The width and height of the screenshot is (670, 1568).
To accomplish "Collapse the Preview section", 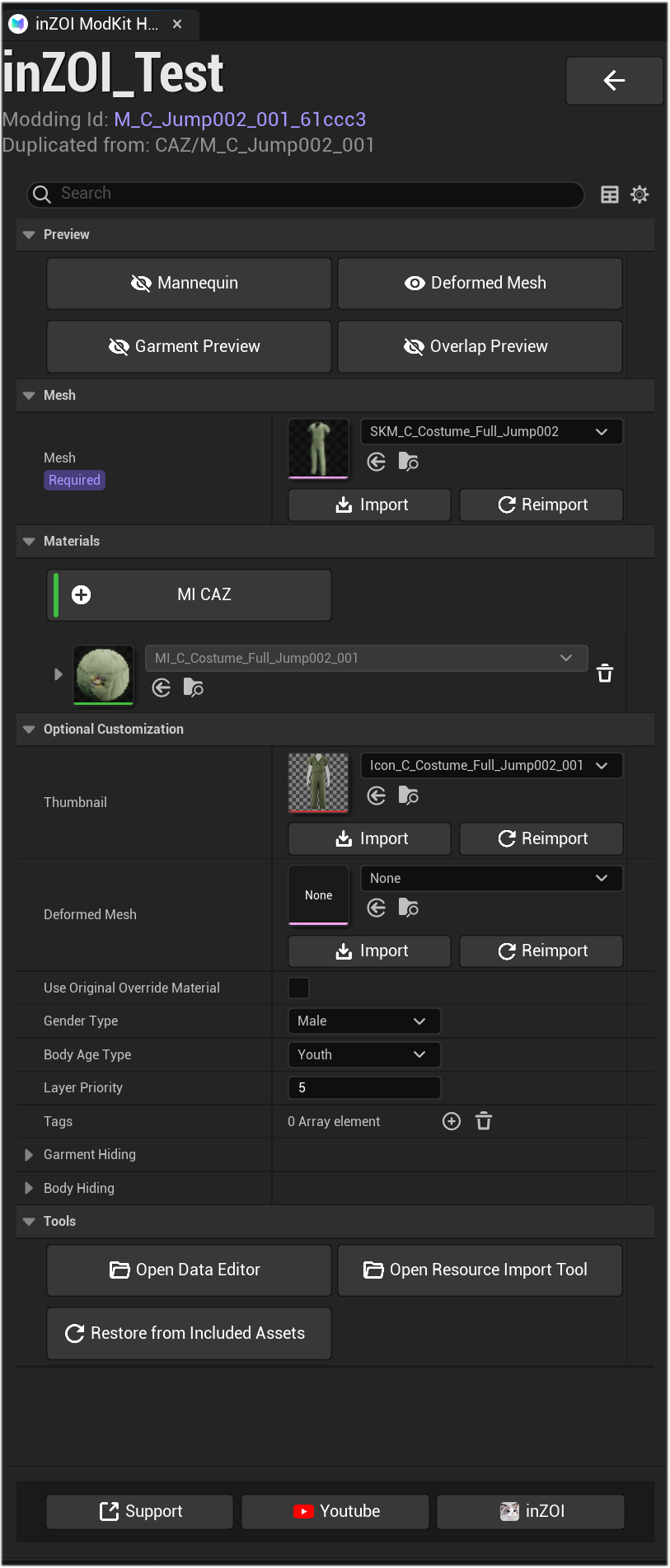I will tap(29, 235).
